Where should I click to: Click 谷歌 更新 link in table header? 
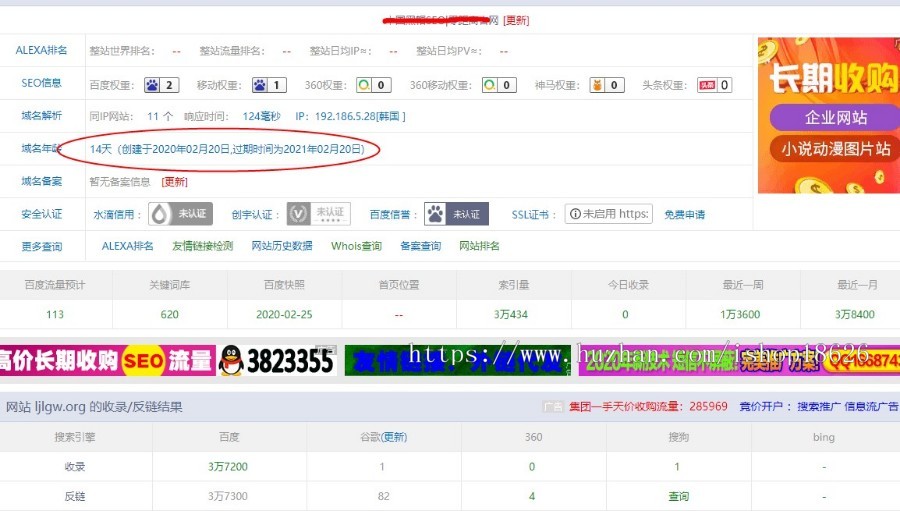click(394, 437)
